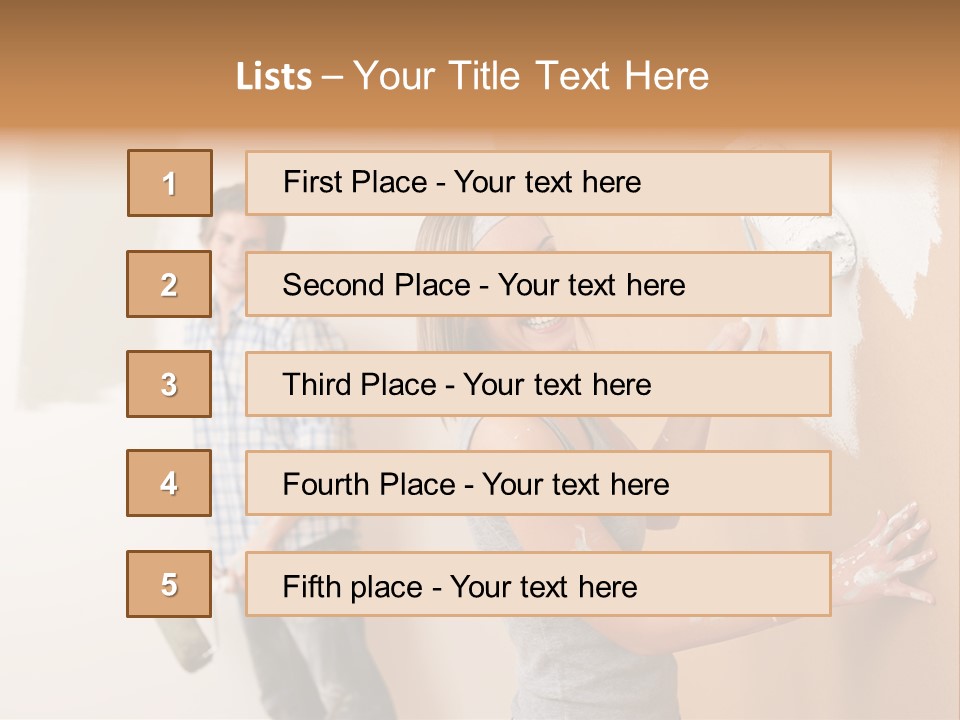Click the "Fifth place - Your text here" bar
960x720 pixels.
538,584
